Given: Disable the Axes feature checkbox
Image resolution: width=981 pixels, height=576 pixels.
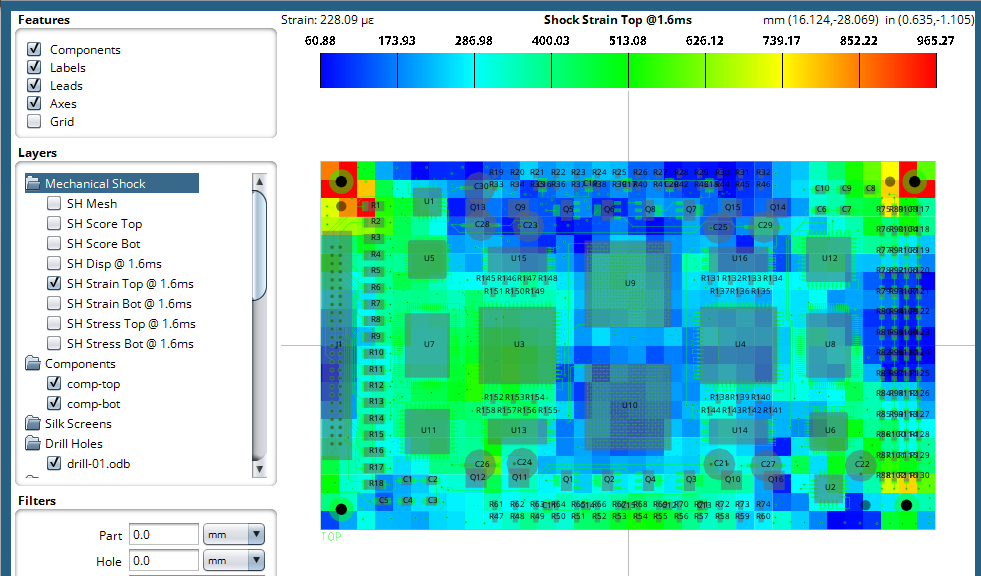Looking at the screenshot, I should [34, 103].
